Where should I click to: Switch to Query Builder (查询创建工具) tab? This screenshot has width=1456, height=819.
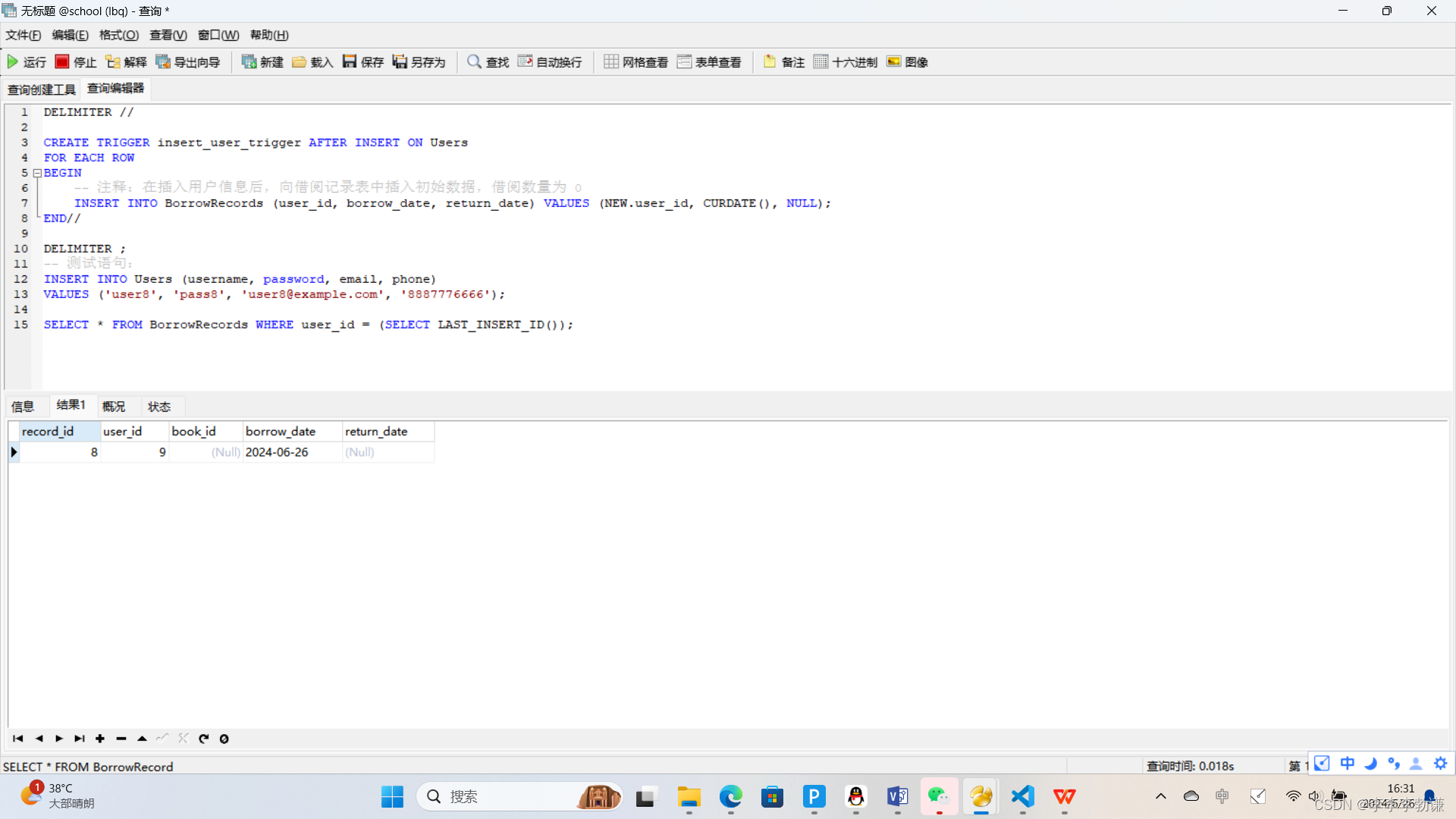point(42,89)
